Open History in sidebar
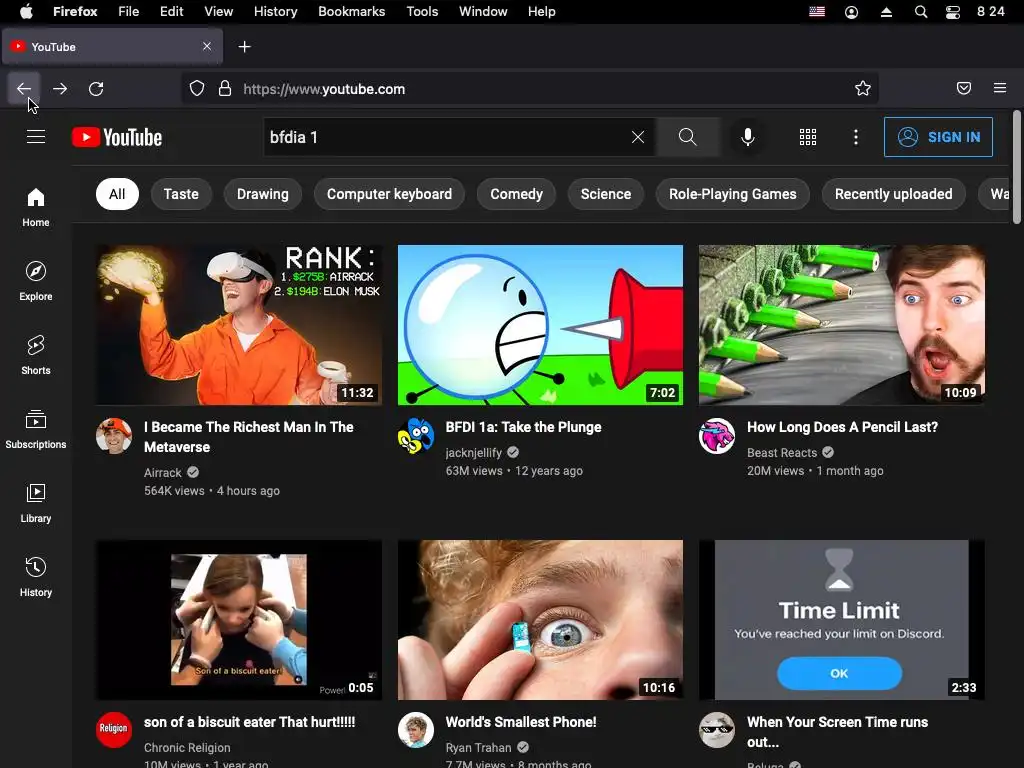Viewport: 1024px width, 768px height. (x=36, y=577)
